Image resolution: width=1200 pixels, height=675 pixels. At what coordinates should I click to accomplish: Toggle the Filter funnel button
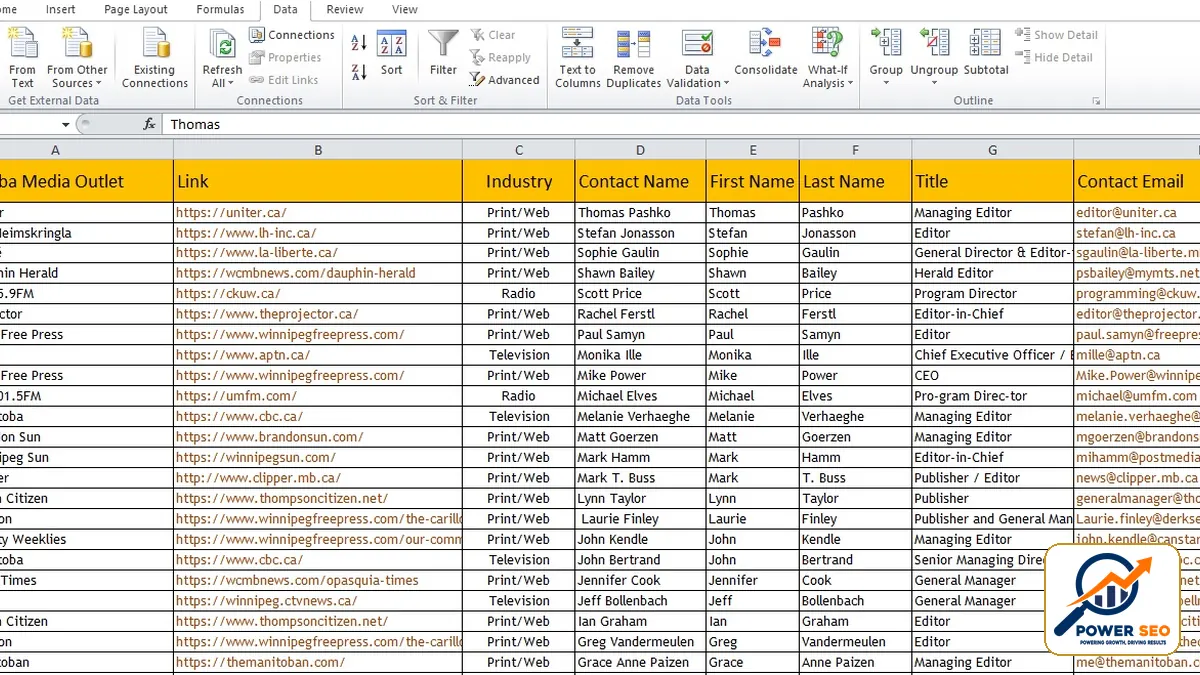pyautogui.click(x=443, y=54)
